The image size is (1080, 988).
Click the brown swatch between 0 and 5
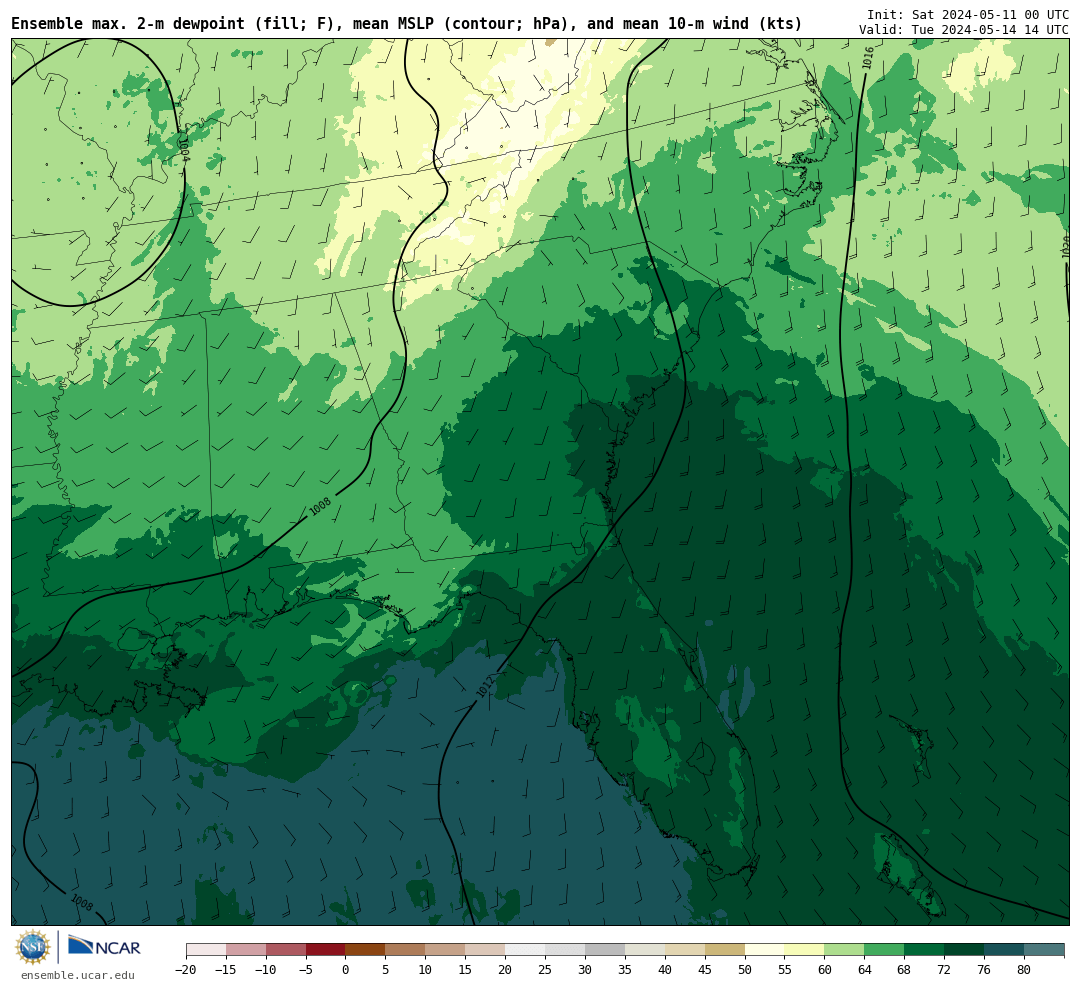[365, 950]
